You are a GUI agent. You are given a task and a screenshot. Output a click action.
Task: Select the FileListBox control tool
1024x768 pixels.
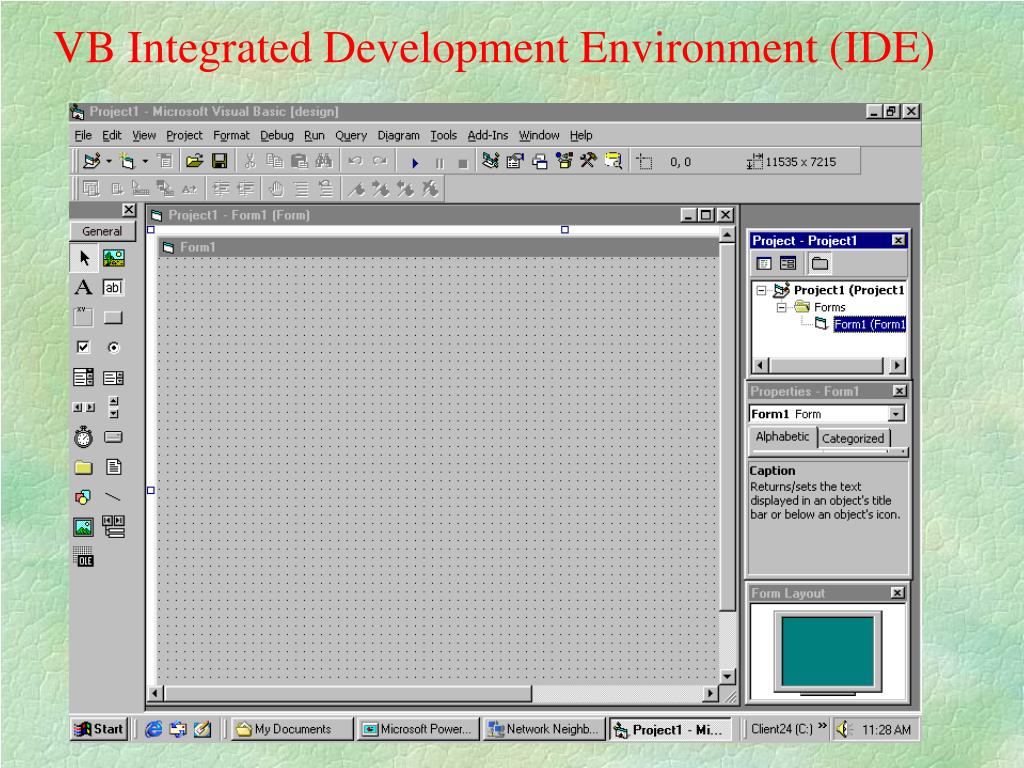click(114, 467)
